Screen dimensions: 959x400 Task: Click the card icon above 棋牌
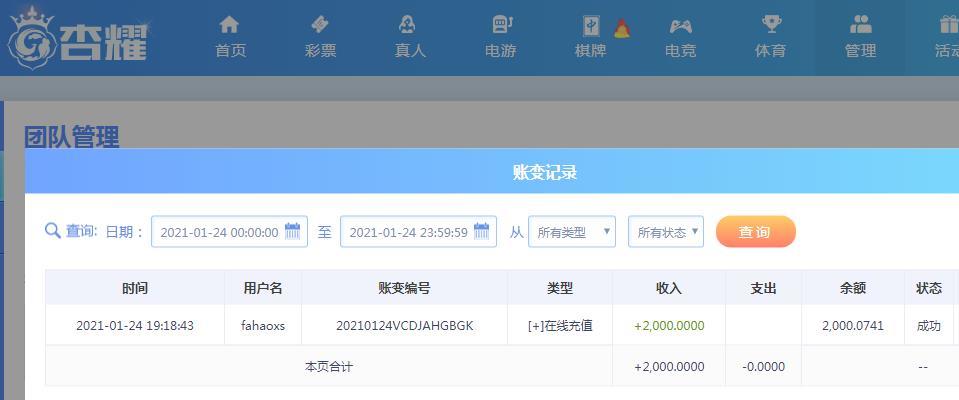coord(591,26)
